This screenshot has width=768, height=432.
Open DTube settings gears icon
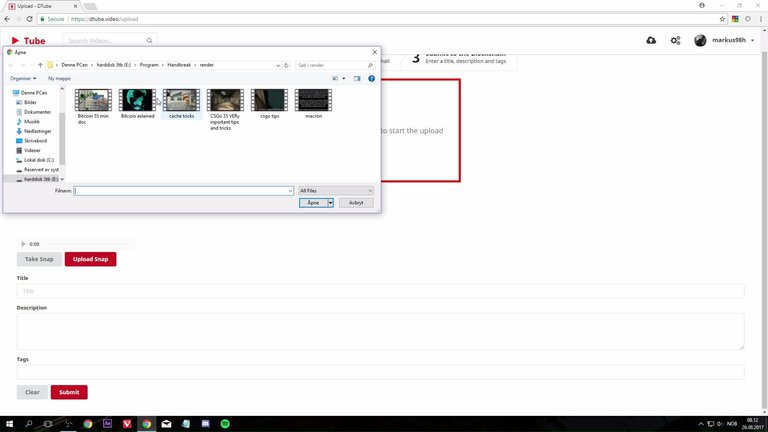coord(675,40)
